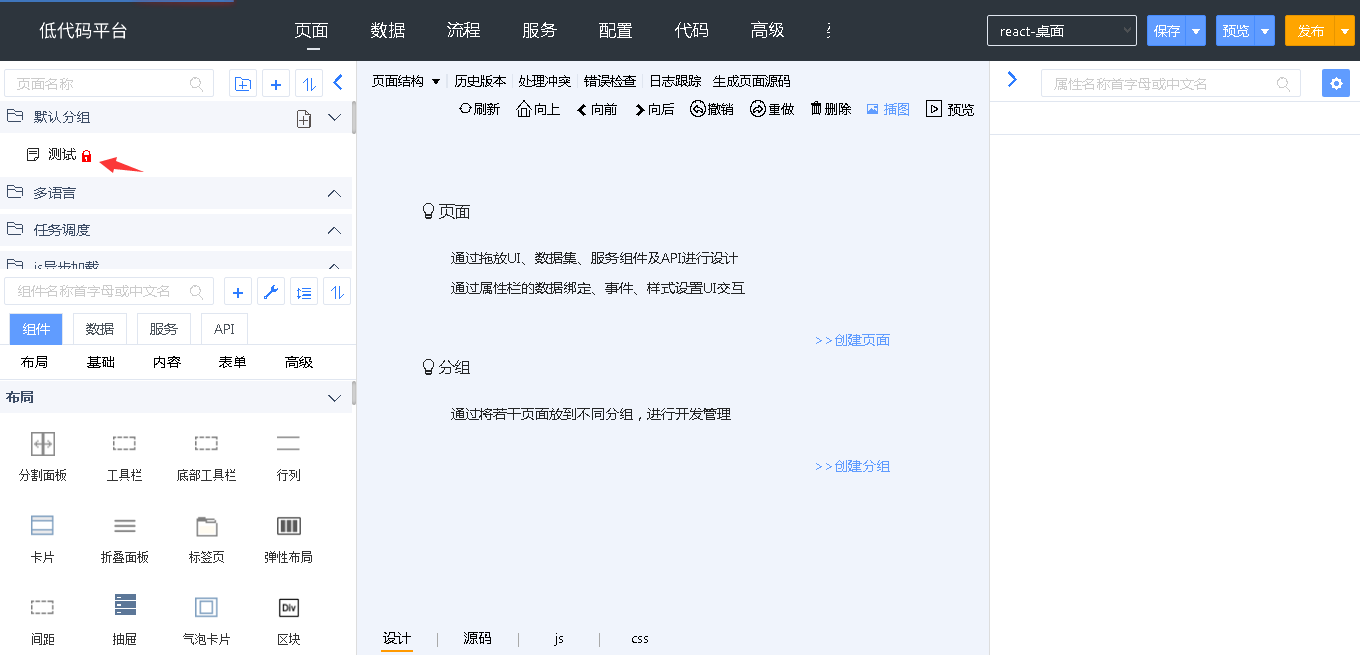The image size is (1360, 655).
Task: Follow the >>创建页面 link
Action: pos(852,340)
